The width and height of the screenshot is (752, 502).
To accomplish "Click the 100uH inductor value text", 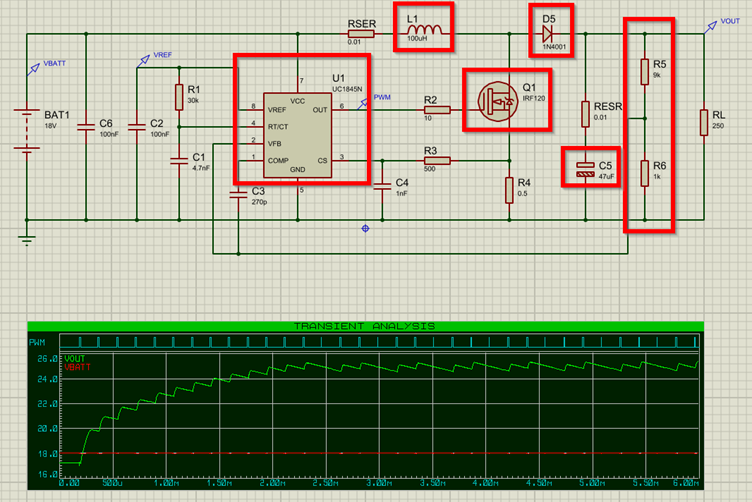I will click(417, 38).
